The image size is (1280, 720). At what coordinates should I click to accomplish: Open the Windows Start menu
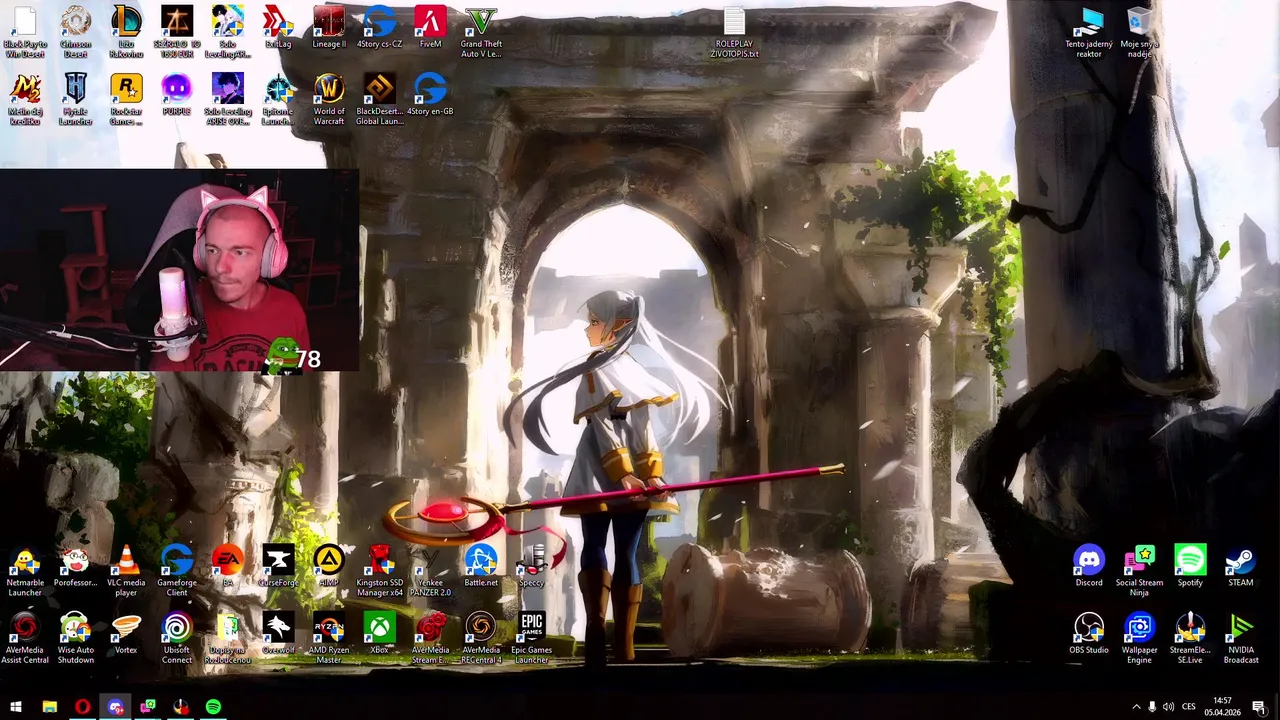[x=16, y=707]
